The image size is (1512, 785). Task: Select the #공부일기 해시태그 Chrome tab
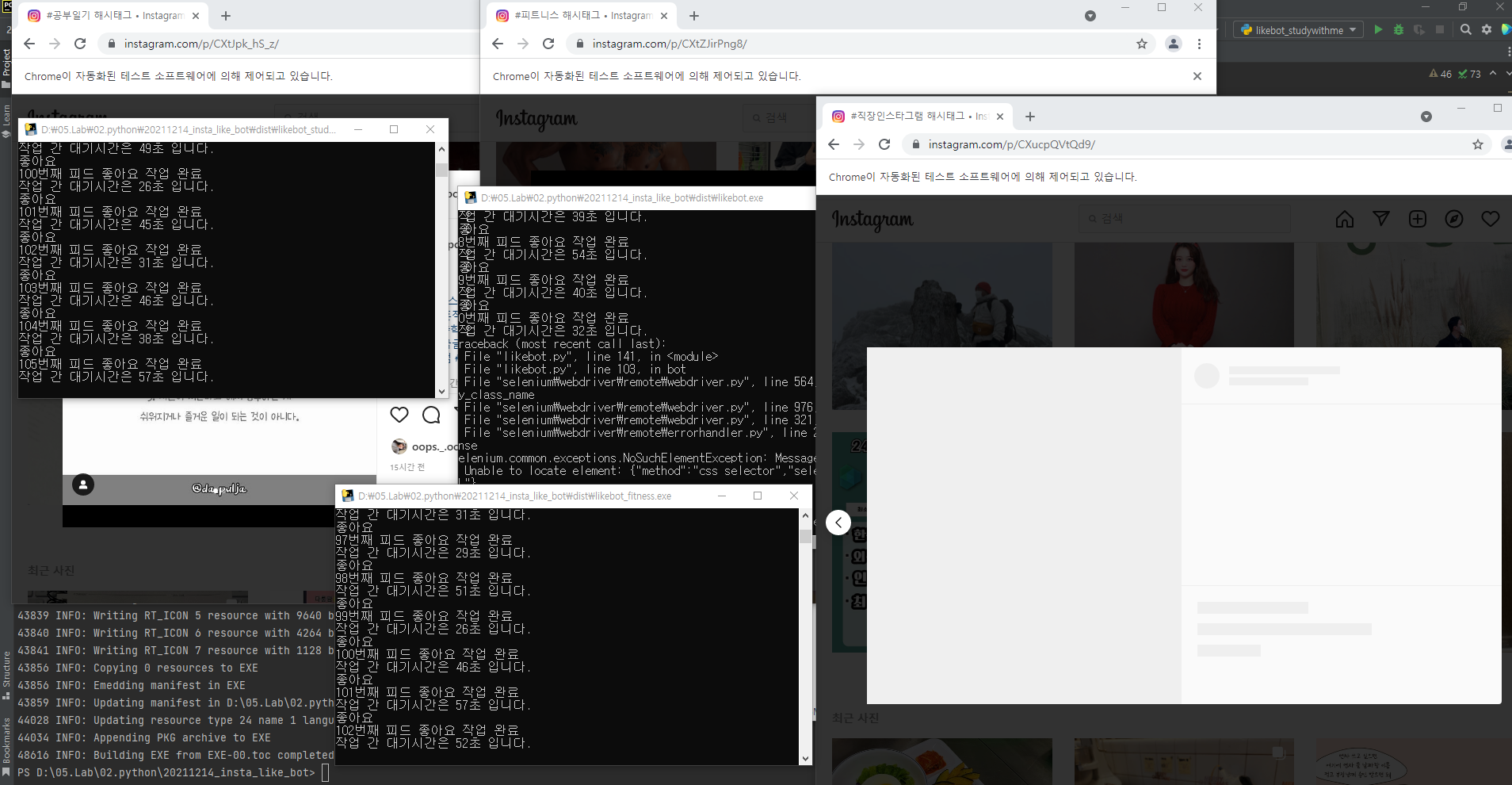click(113, 16)
